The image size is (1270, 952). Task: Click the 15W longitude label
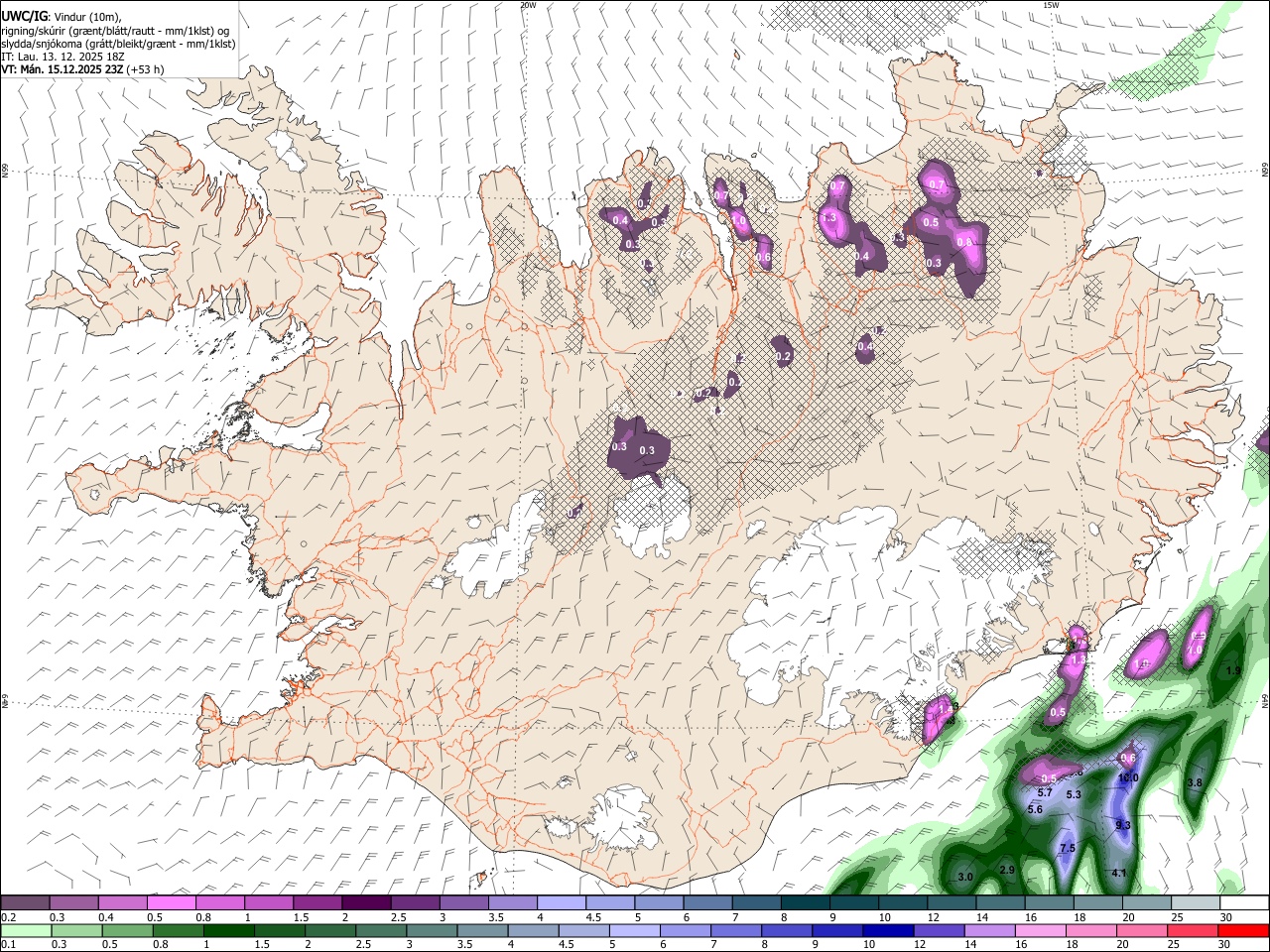tap(1051, 5)
